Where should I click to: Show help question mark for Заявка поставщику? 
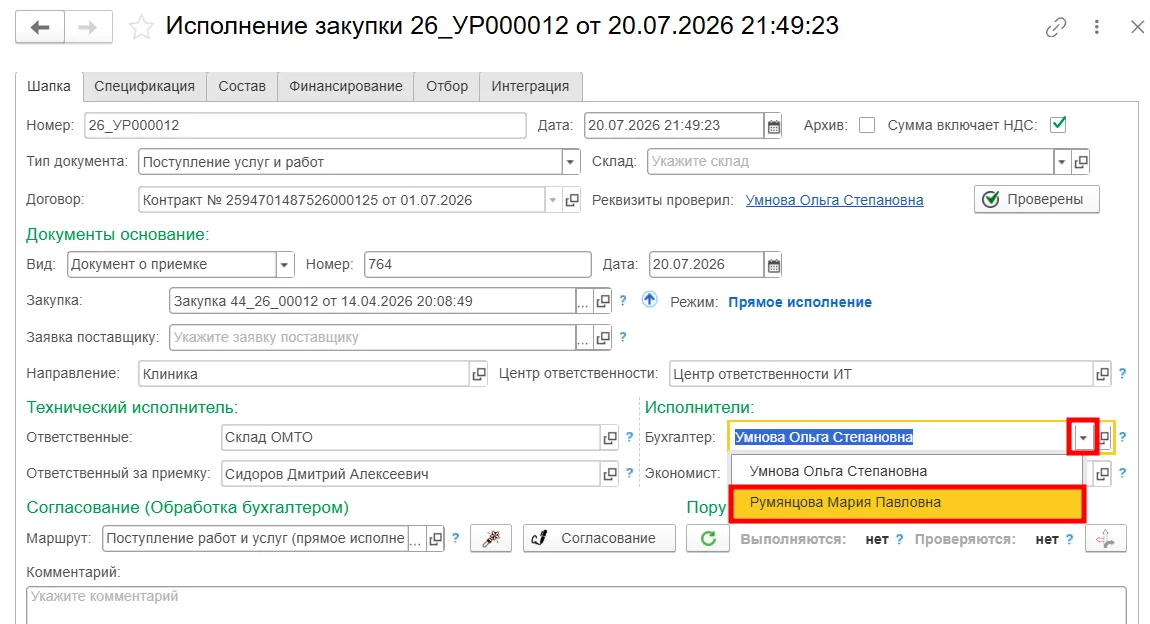click(623, 337)
